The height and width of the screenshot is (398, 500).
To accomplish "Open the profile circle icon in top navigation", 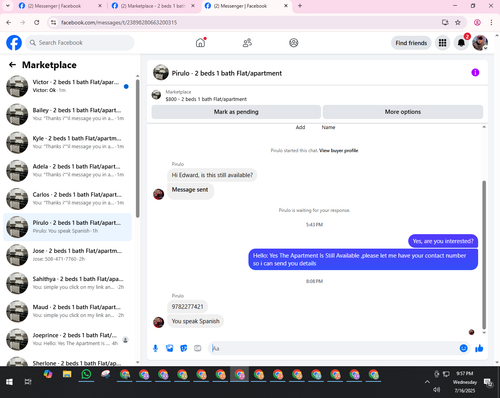I will pyautogui.click(x=294, y=43).
